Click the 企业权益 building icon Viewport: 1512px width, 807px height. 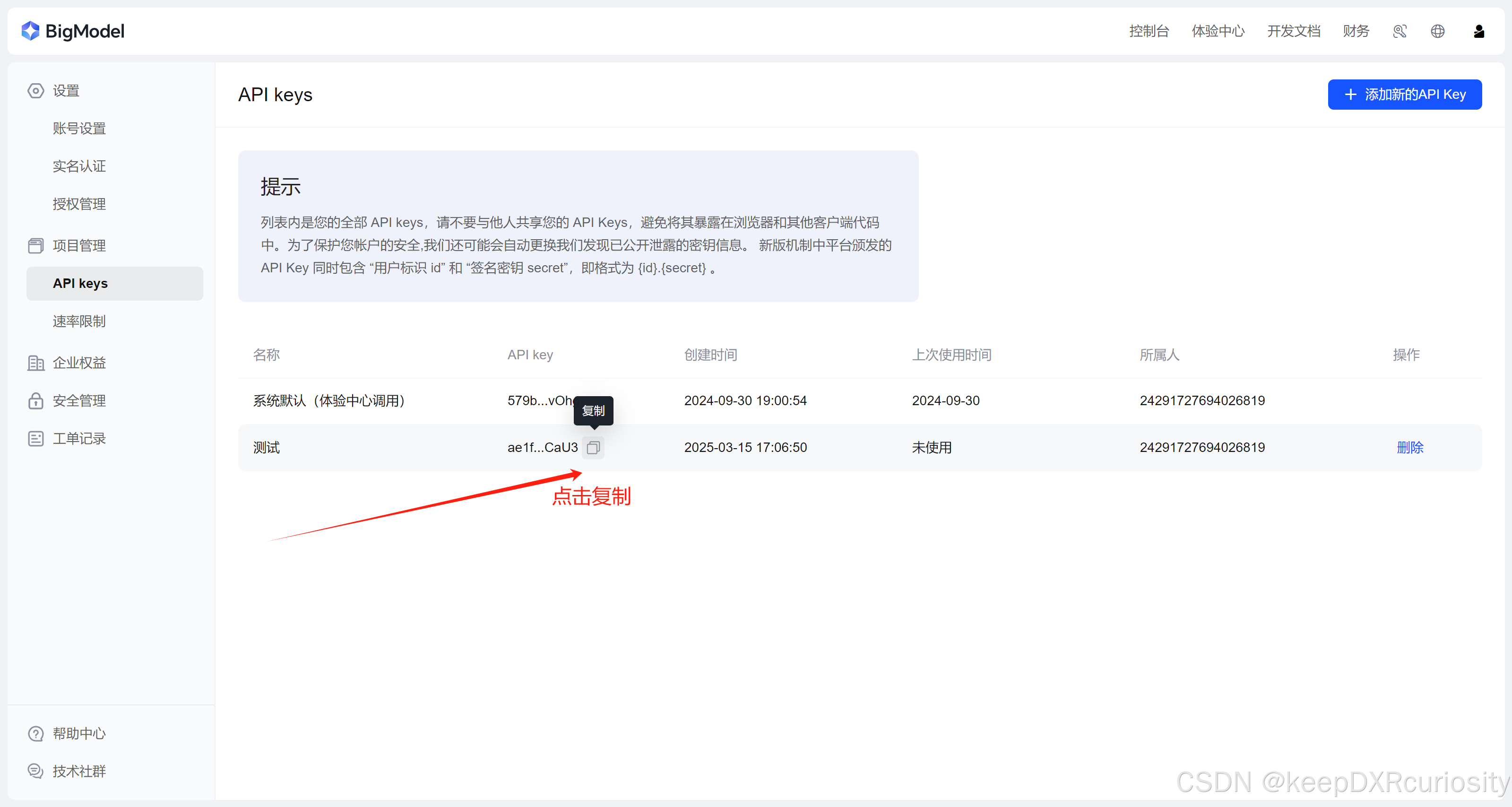[36, 363]
